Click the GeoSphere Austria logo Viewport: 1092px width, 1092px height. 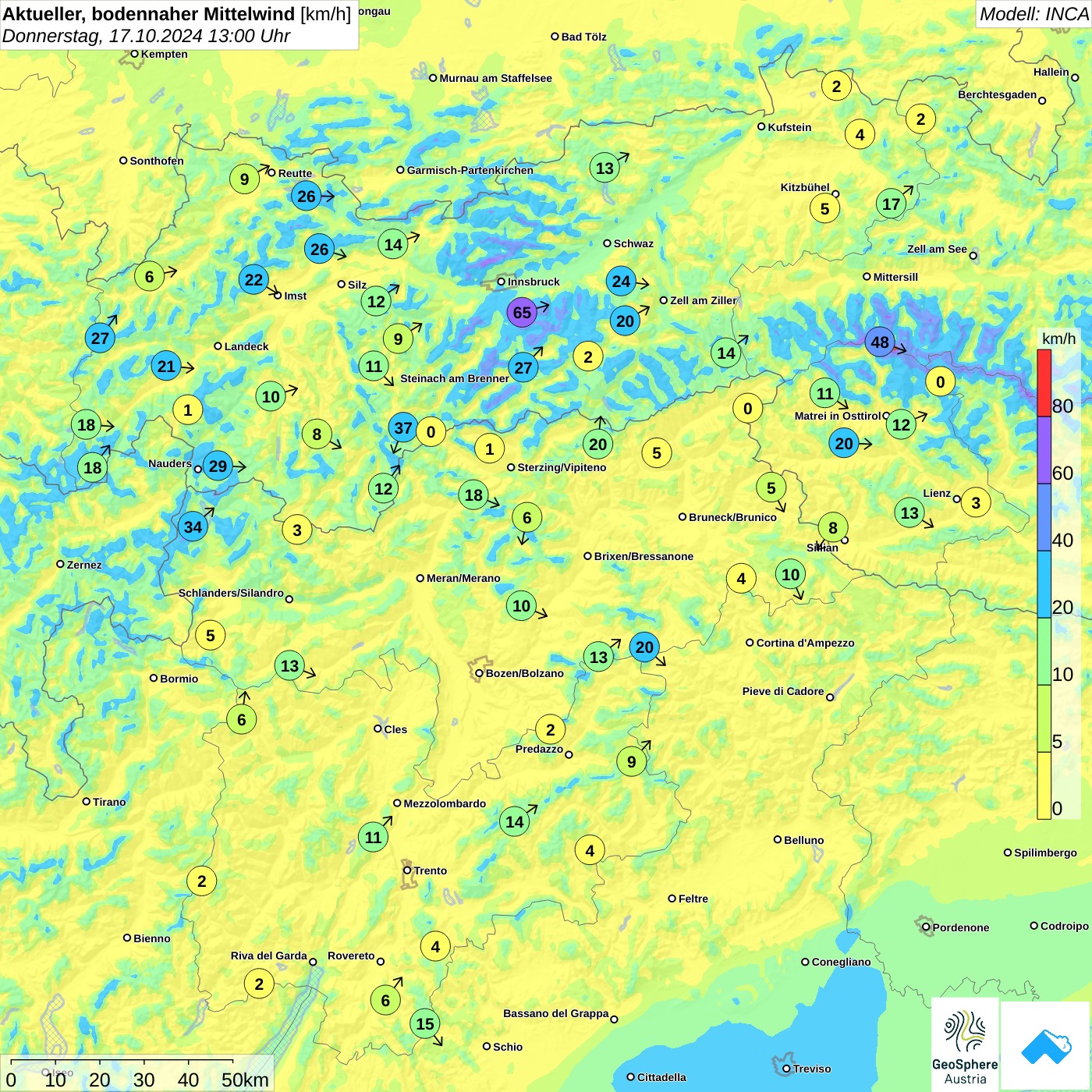[x=965, y=1044]
